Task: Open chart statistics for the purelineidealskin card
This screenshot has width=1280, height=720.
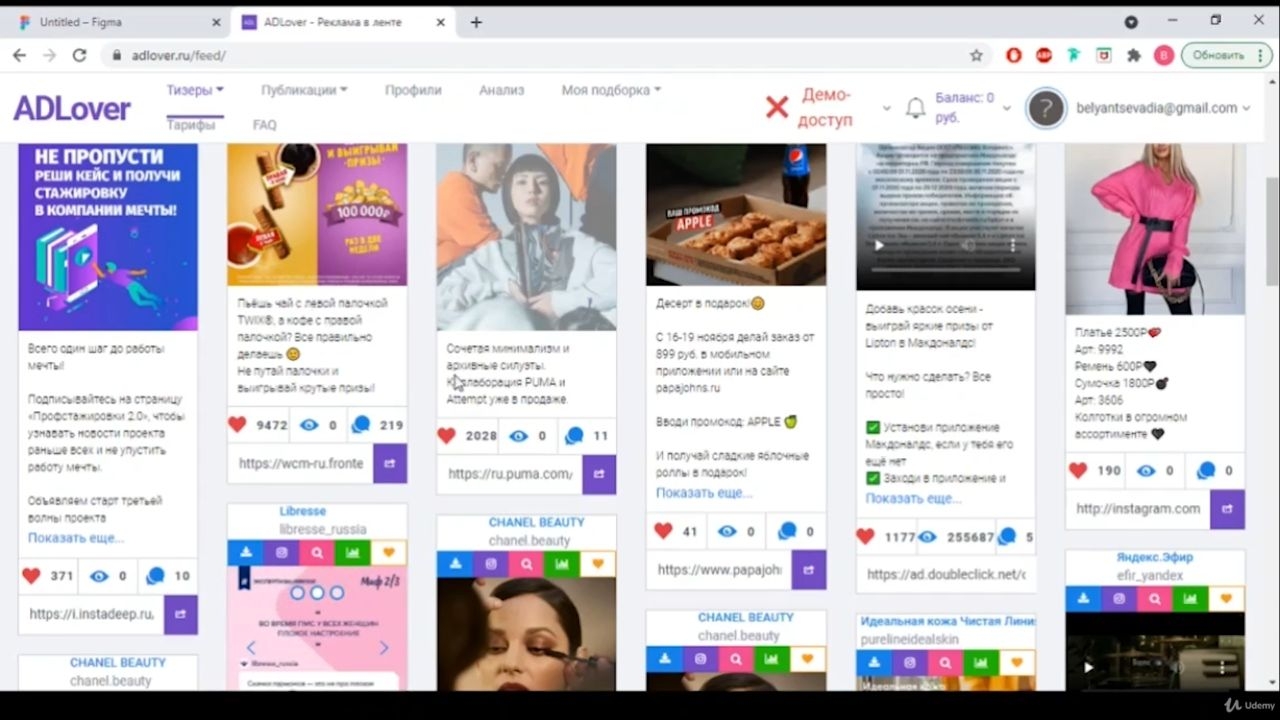Action: tap(982, 662)
